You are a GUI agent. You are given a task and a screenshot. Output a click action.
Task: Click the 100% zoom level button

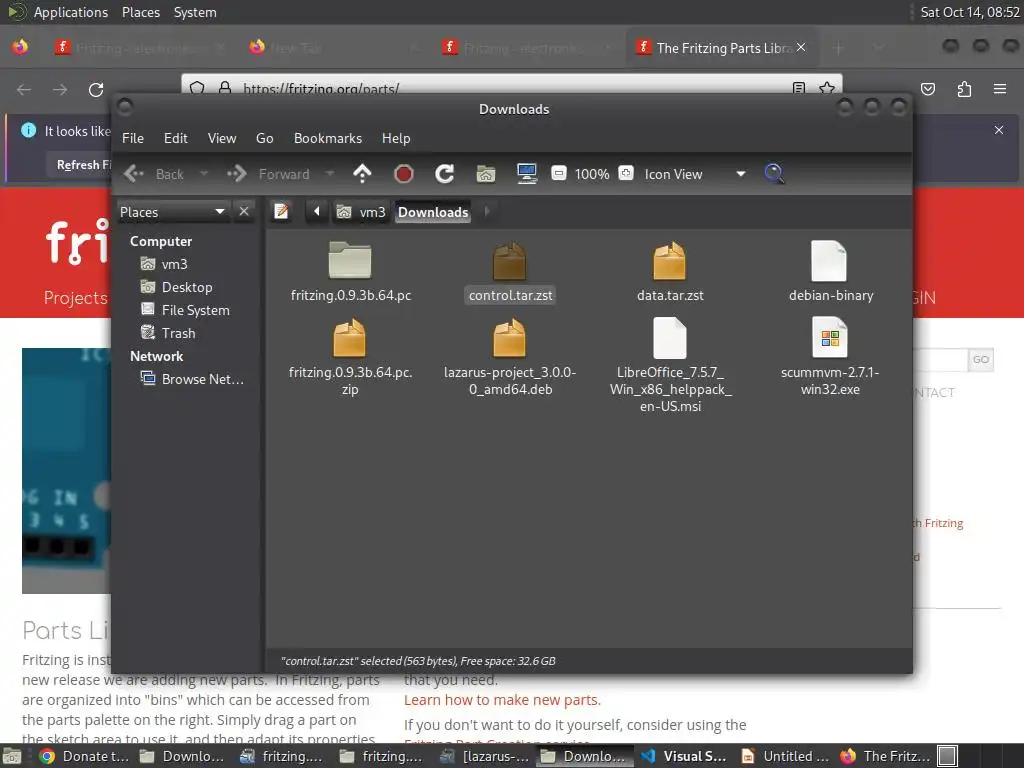pos(592,174)
